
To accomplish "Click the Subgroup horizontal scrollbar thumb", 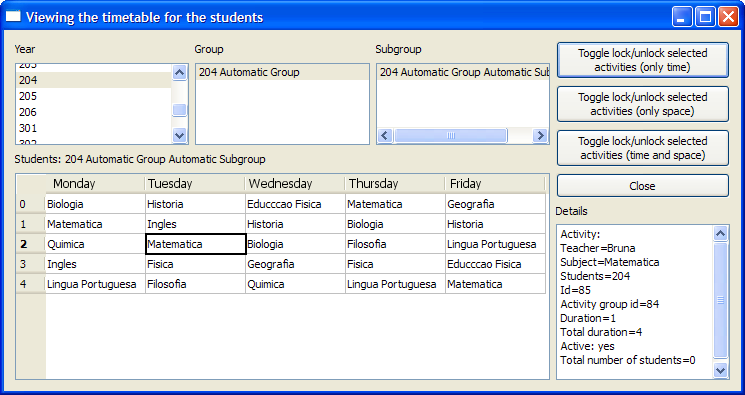I will point(450,135).
